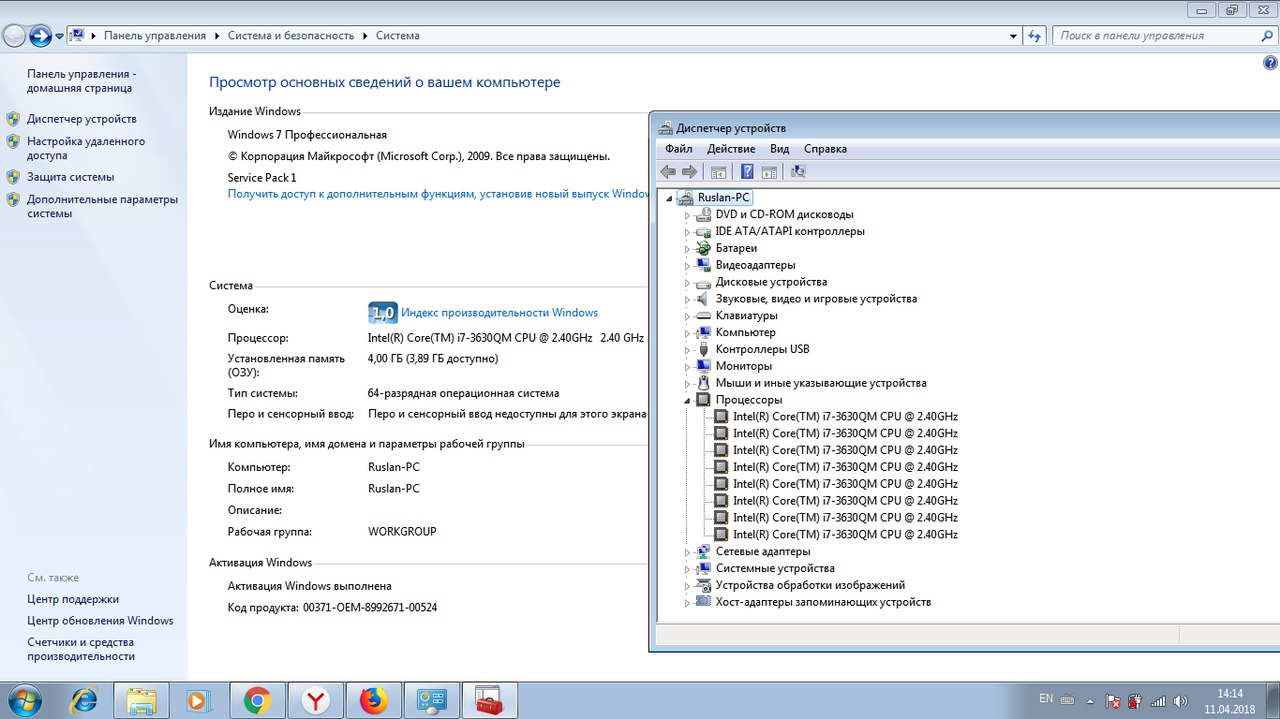1280x719 pixels.
Task: Click Scan for hardware changes toolbar icon
Action: point(798,172)
